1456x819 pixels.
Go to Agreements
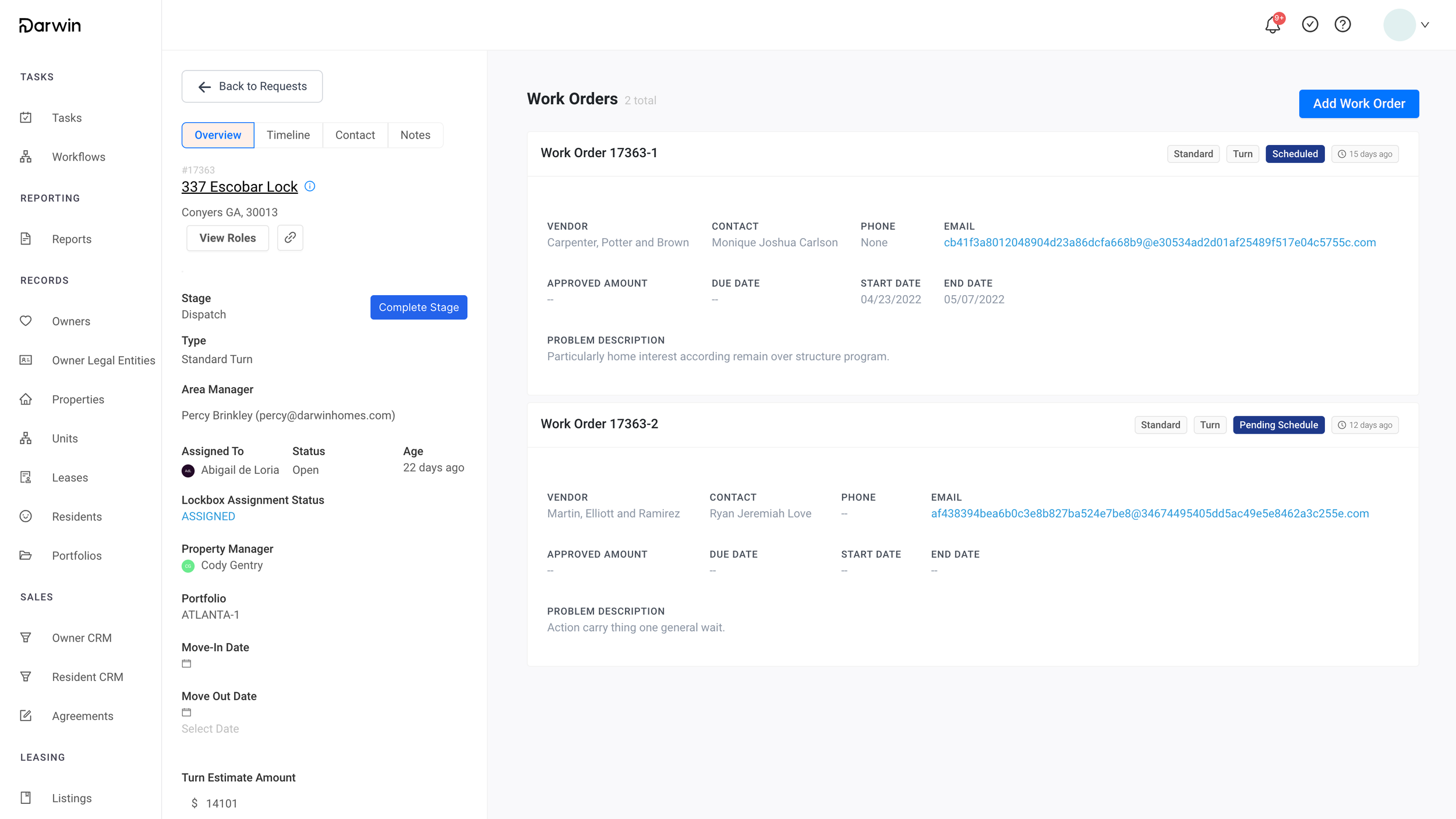(x=82, y=715)
